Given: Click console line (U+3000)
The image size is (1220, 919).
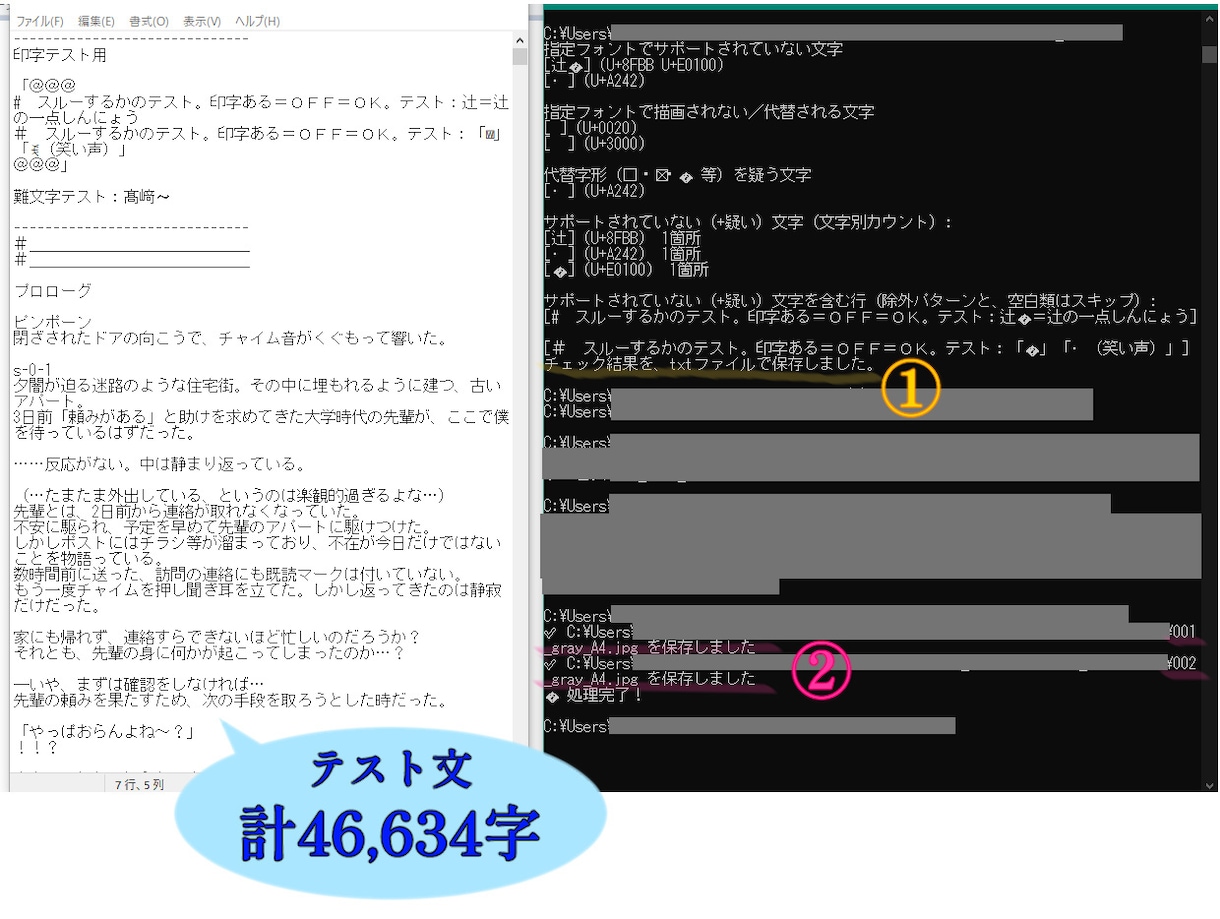Looking at the screenshot, I should (594, 143).
